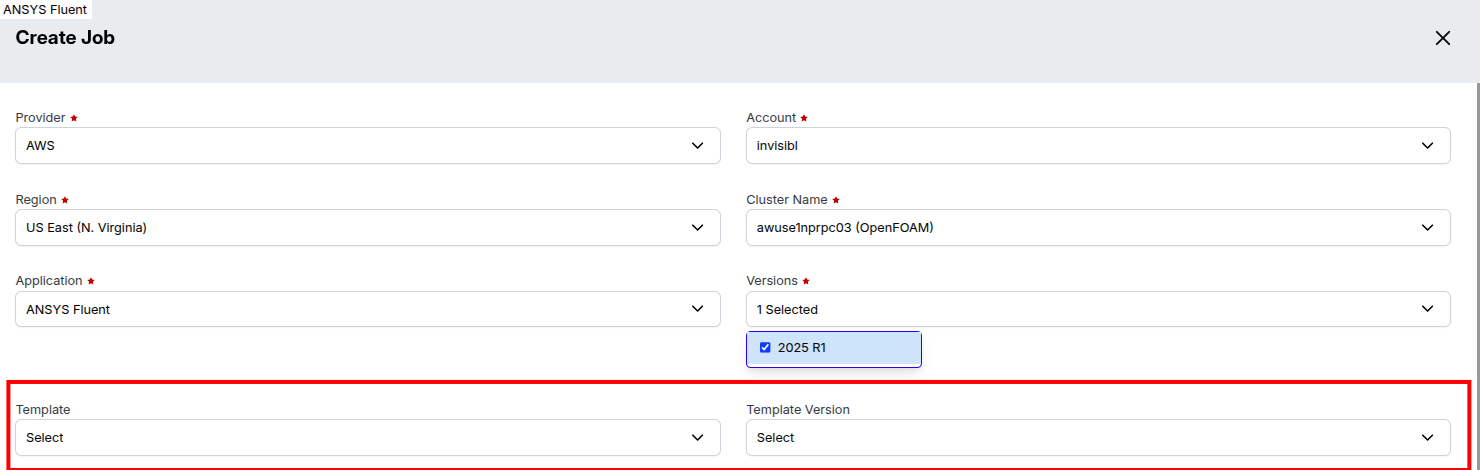Screen dimensions: 1480x470
Task: Open the Template dropdown
Action: [x=368, y=437]
